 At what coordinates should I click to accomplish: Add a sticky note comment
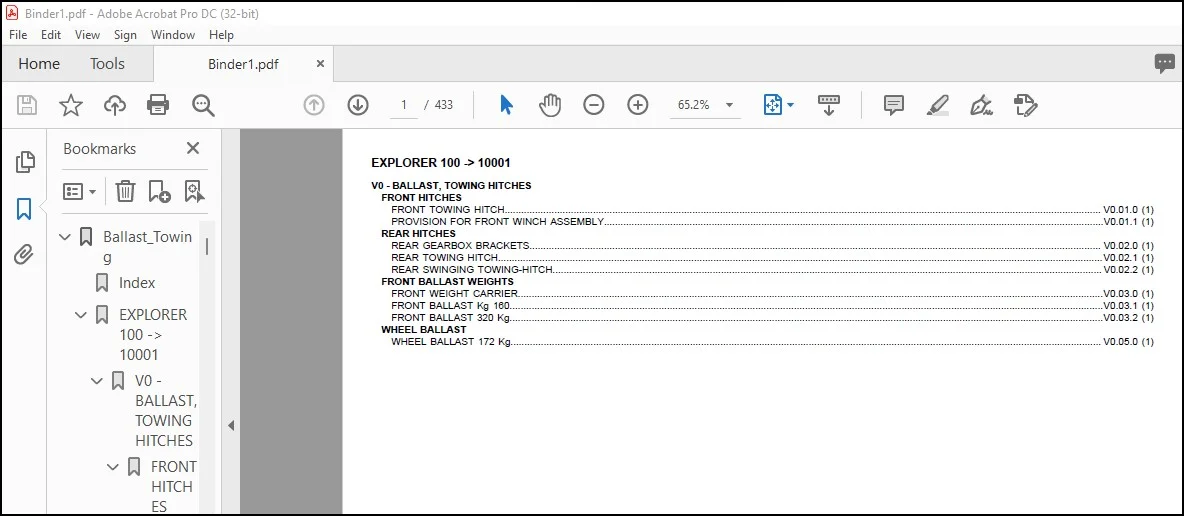point(894,105)
